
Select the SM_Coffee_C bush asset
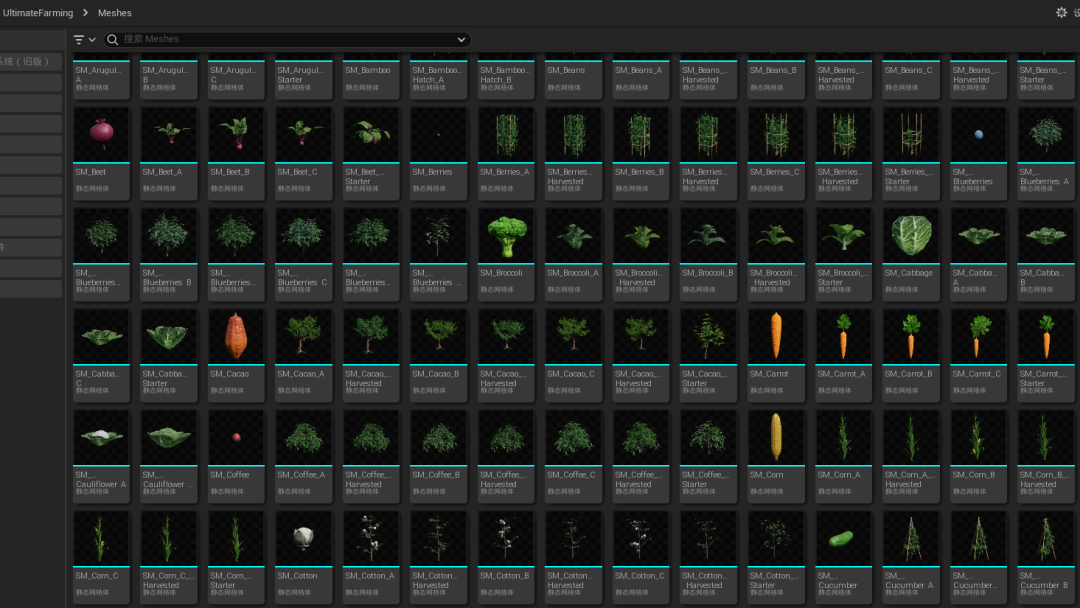[x=574, y=457]
